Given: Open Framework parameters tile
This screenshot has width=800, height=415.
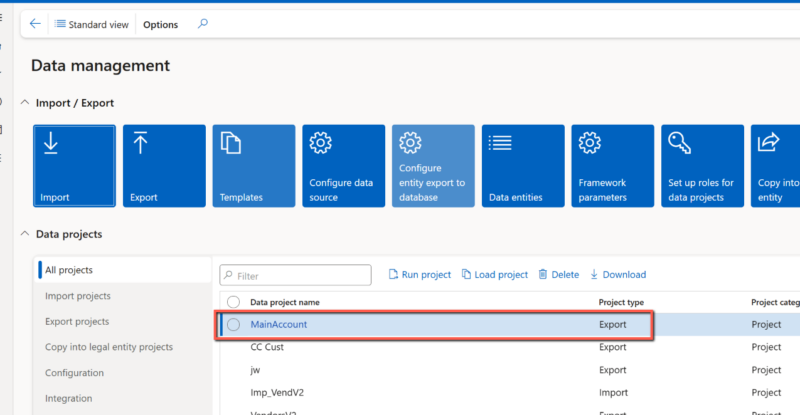Looking at the screenshot, I should [612, 166].
